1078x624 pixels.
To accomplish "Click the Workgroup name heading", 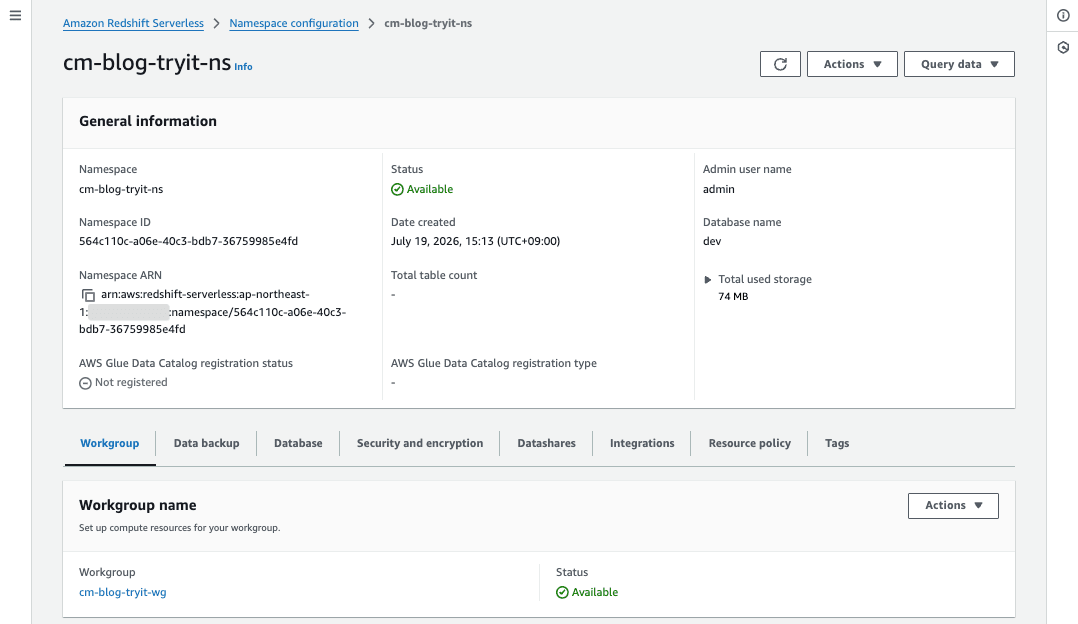I will pos(138,505).
